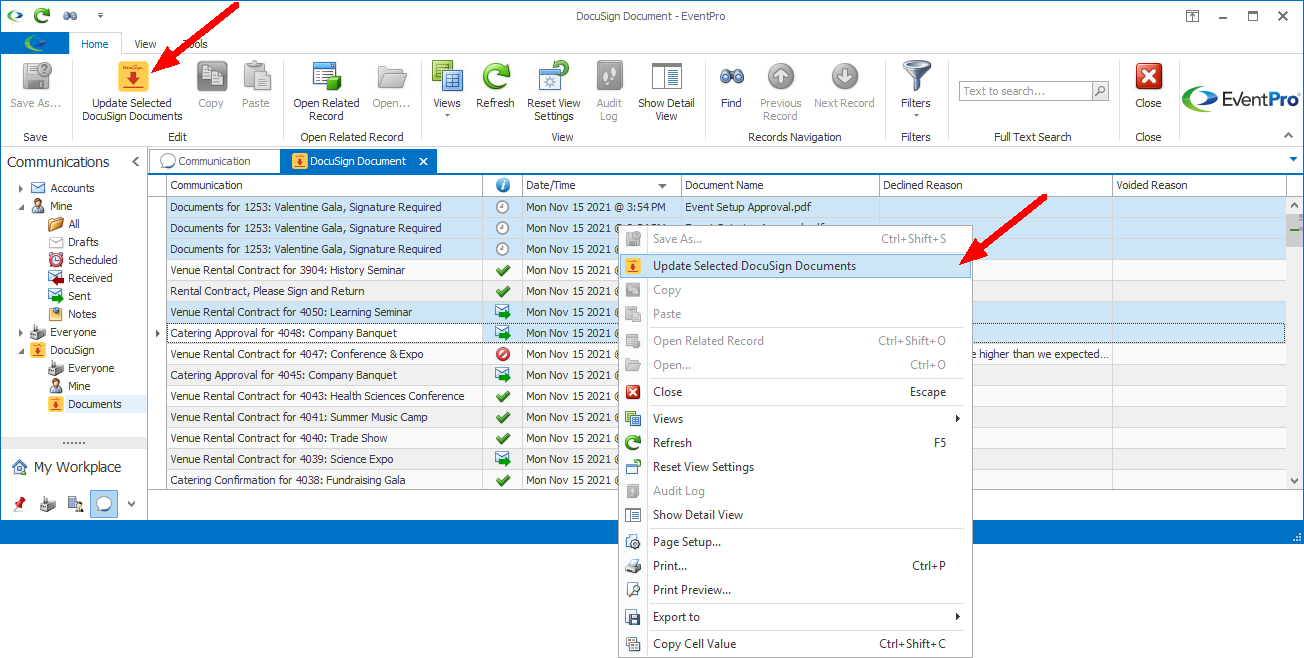
Task: Choose Print Preview in context menu
Action: 795,590
